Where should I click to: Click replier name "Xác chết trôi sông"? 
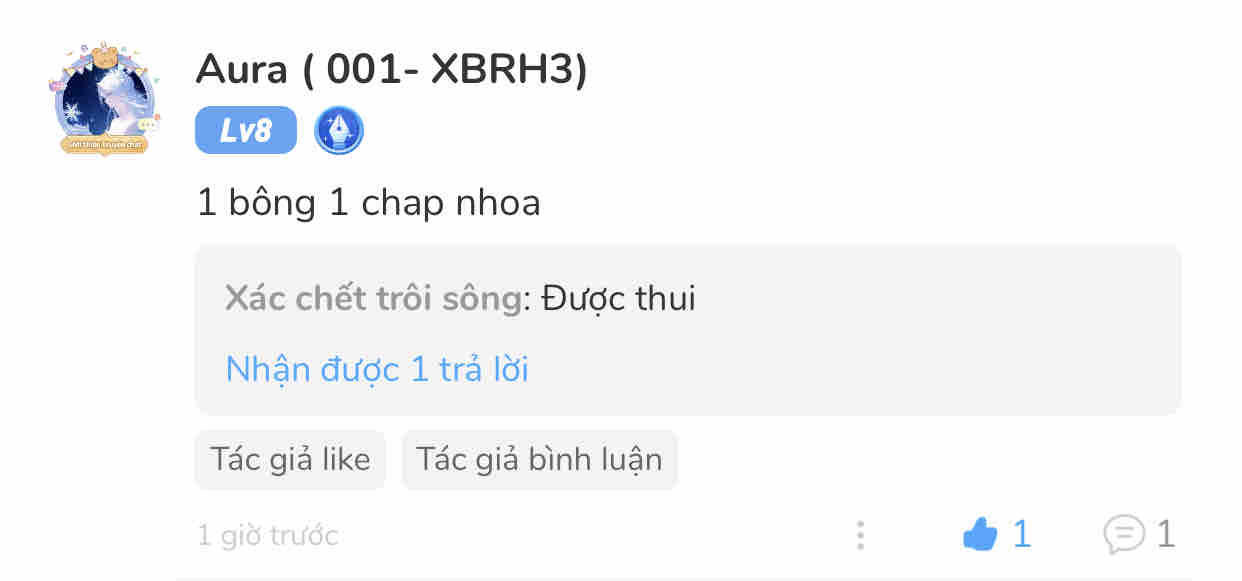tap(374, 298)
